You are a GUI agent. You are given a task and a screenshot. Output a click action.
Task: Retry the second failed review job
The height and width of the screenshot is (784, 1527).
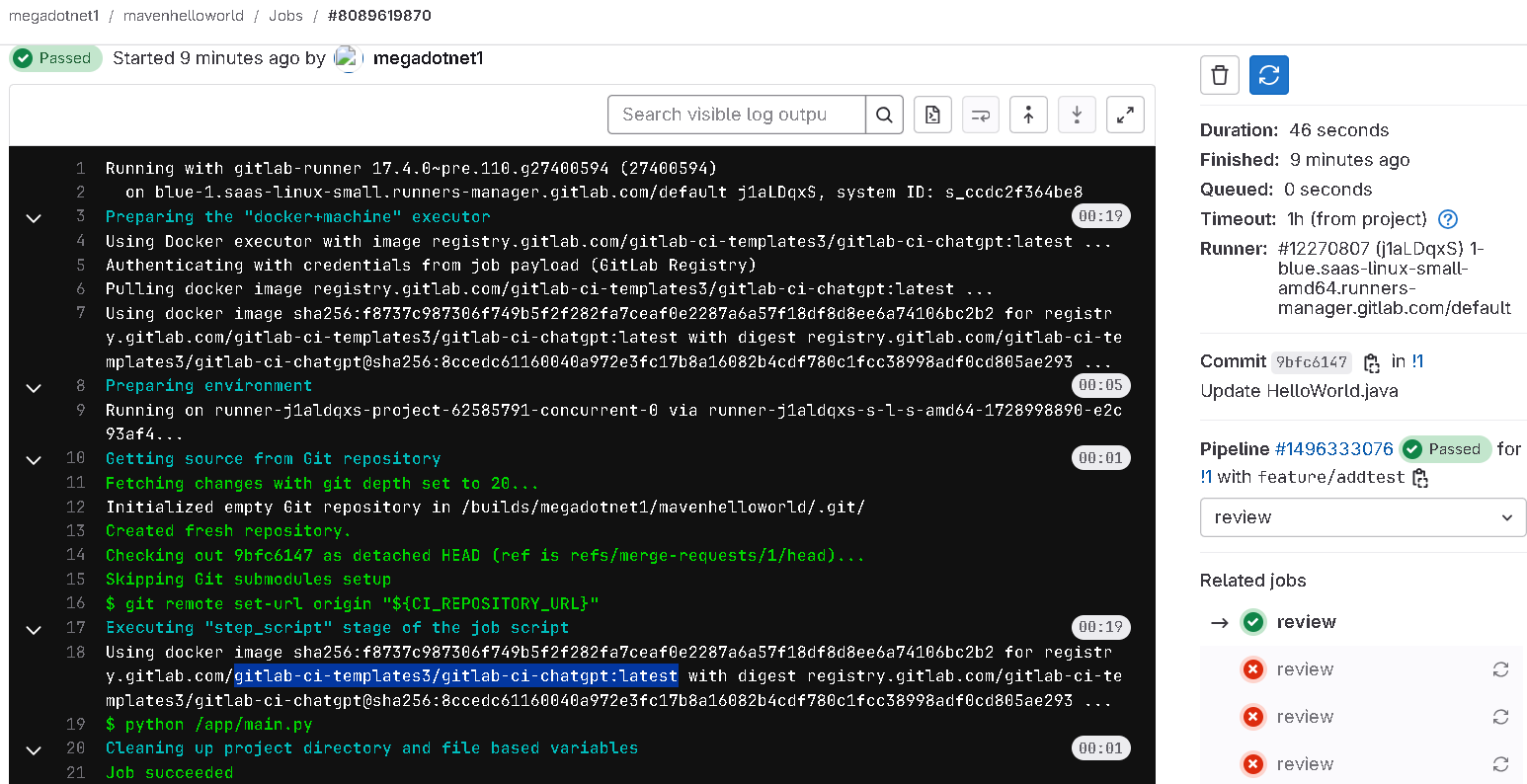pyautogui.click(x=1500, y=717)
